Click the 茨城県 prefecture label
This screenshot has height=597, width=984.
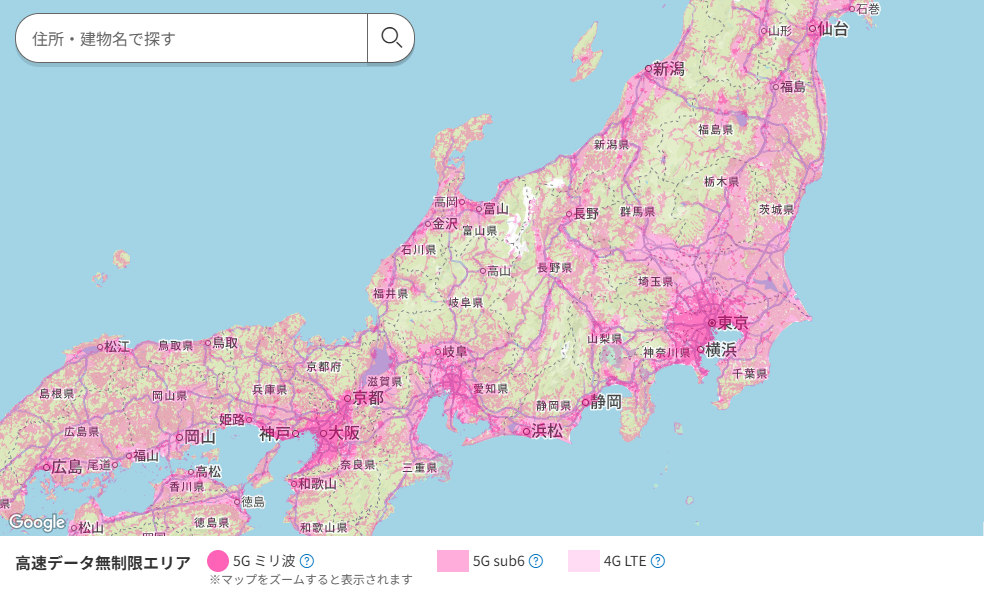coord(777,209)
